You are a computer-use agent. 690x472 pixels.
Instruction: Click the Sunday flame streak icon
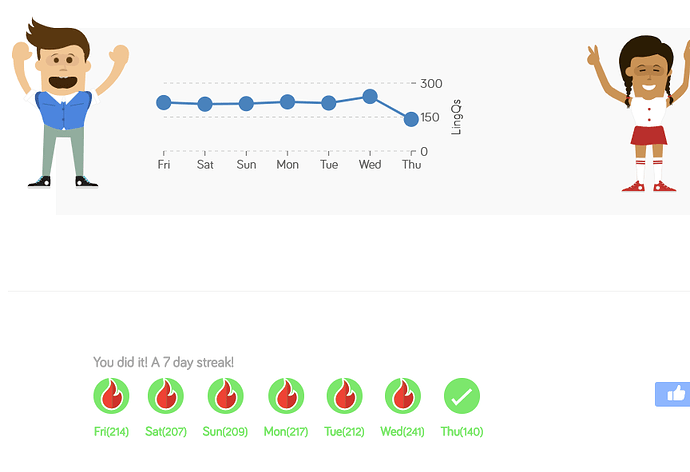[225, 396]
